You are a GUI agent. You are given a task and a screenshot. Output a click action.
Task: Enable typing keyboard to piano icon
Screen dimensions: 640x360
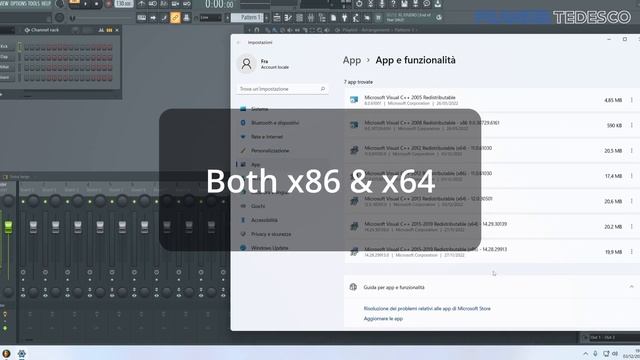tap(142, 18)
